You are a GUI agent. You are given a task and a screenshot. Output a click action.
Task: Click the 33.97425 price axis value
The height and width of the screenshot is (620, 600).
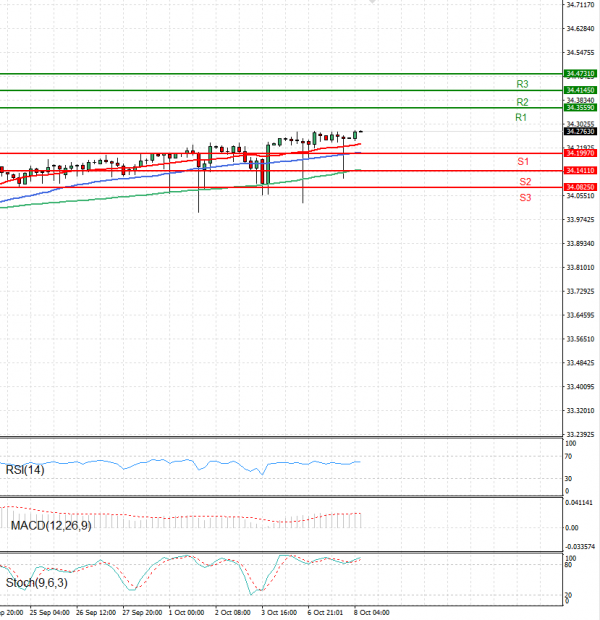click(580, 220)
